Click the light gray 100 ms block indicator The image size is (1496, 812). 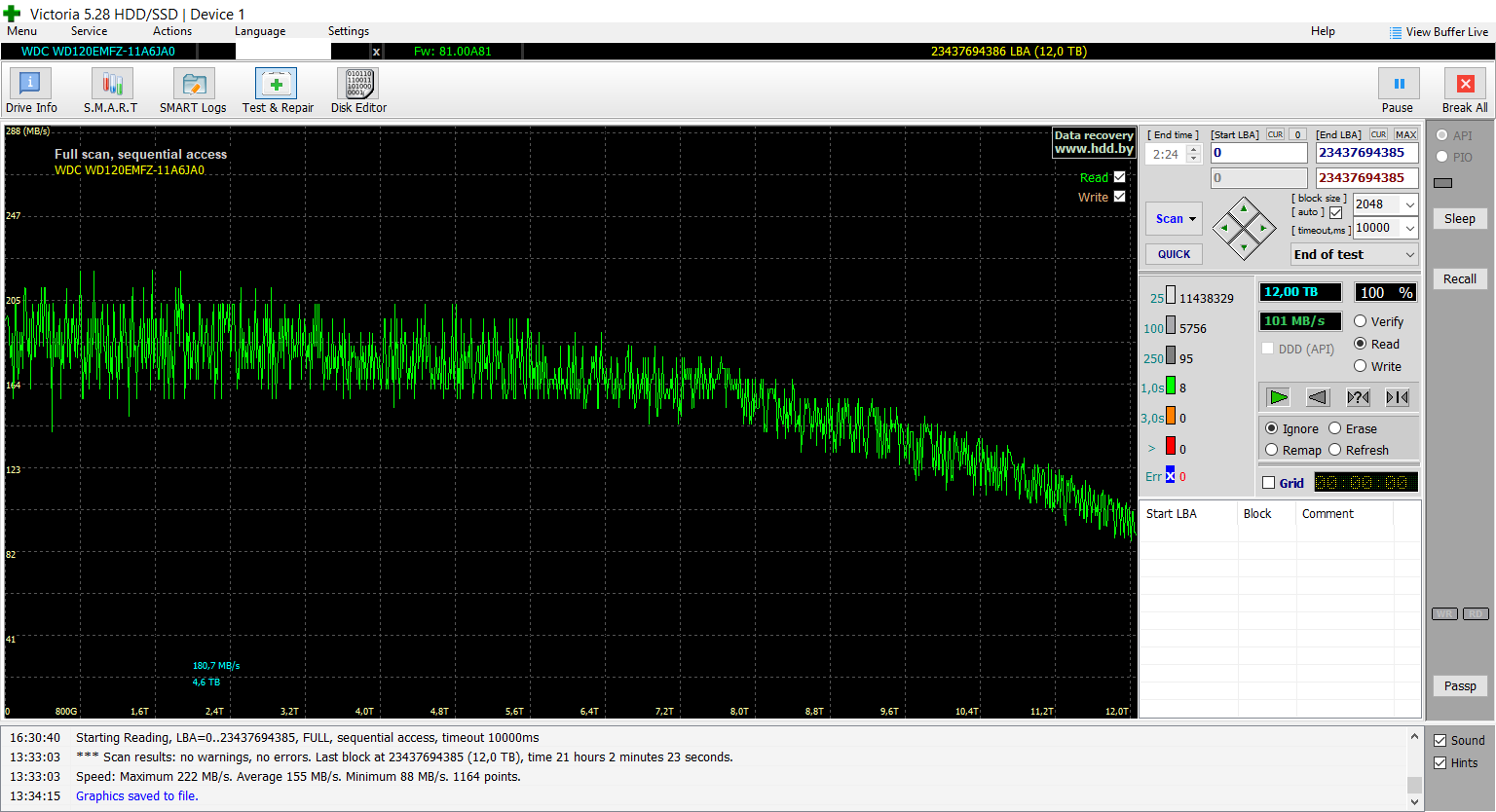coord(1171,326)
